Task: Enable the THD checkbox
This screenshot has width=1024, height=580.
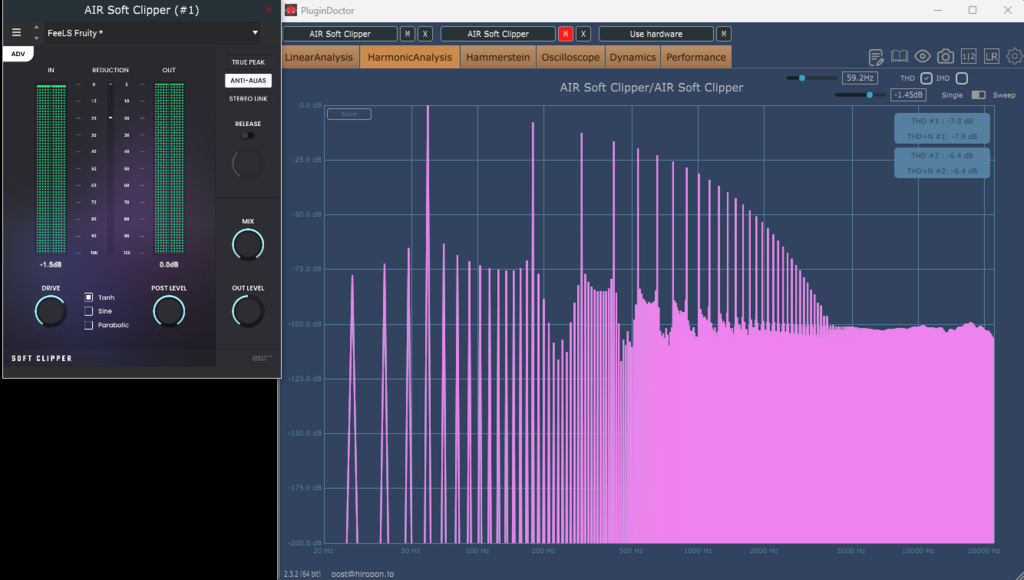Action: tap(926, 78)
